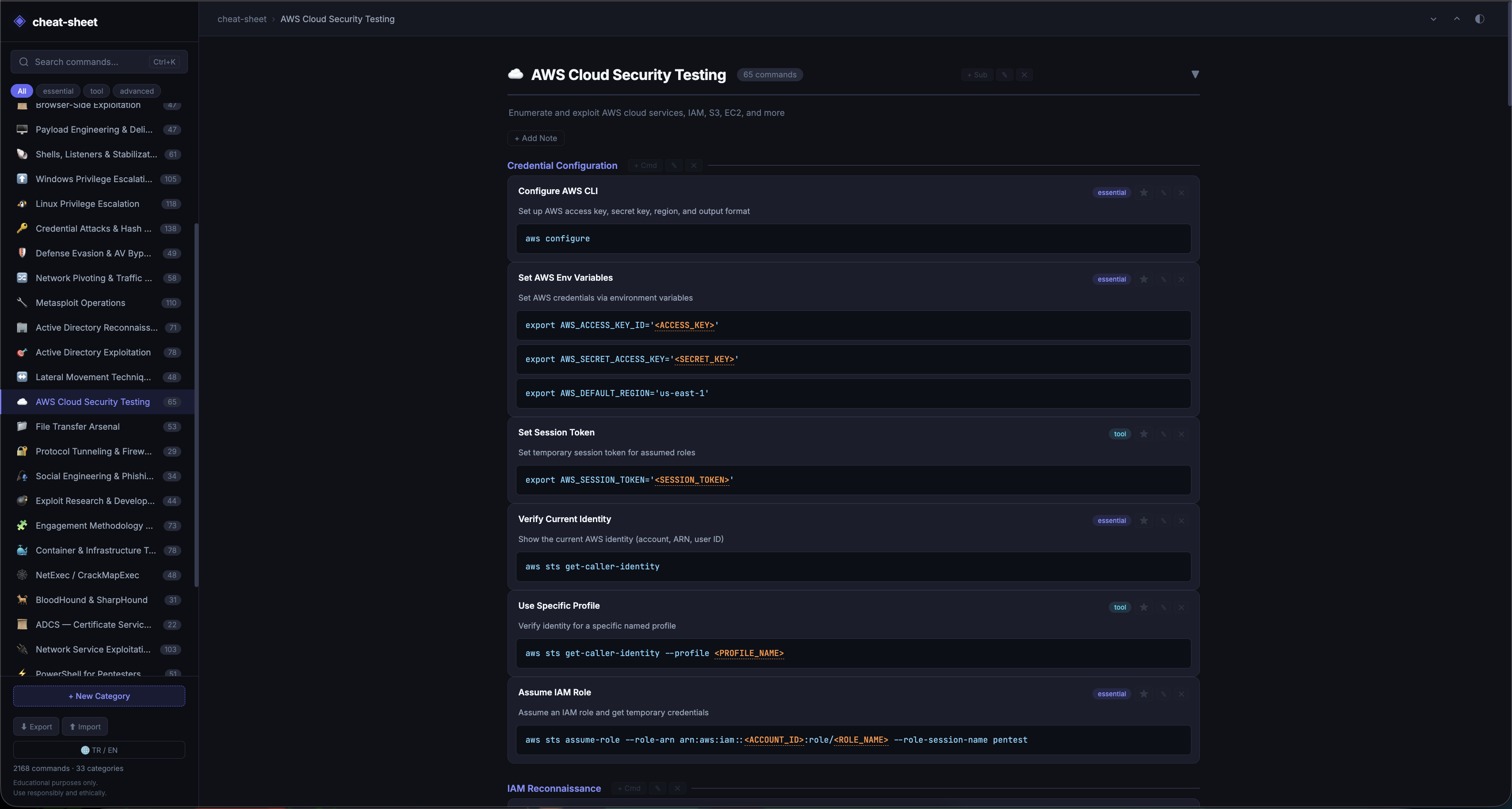
Task: Favorite the Assume IAM Role command
Action: tap(1143, 694)
